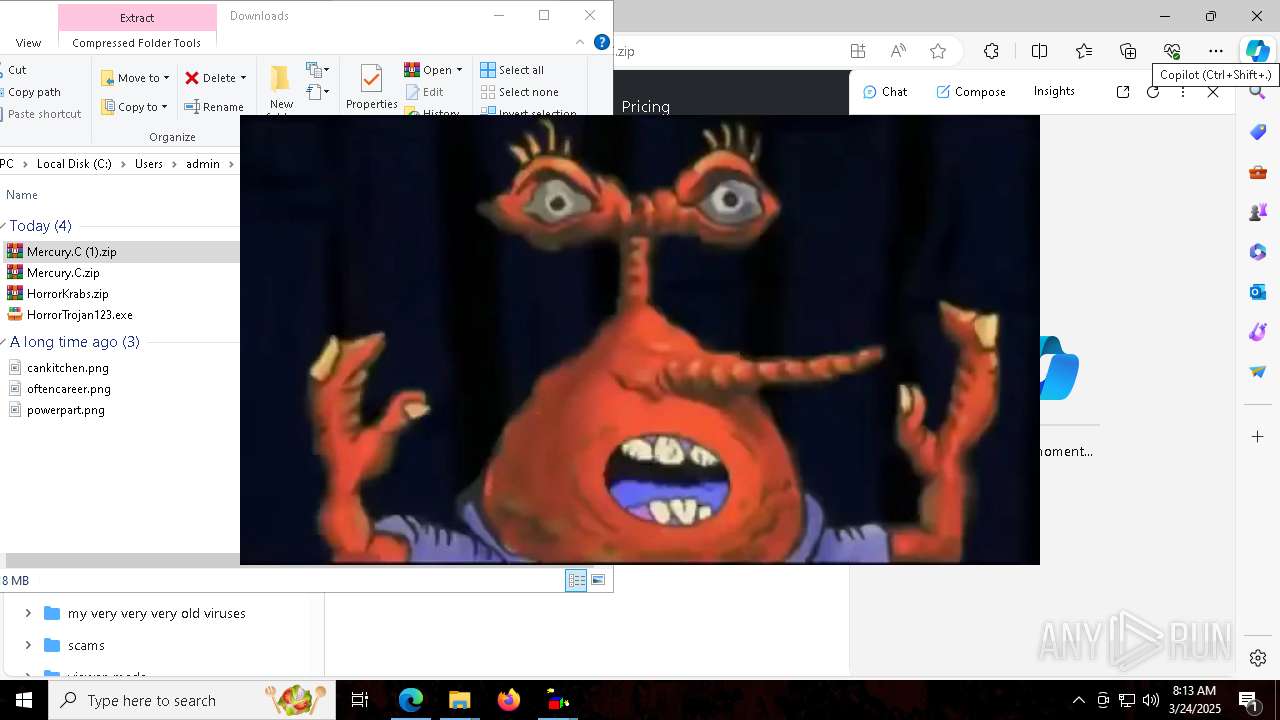Viewport: 1280px width, 720px height.
Task: Open Outlook icon in Edge sidebar
Action: coord(1258,292)
